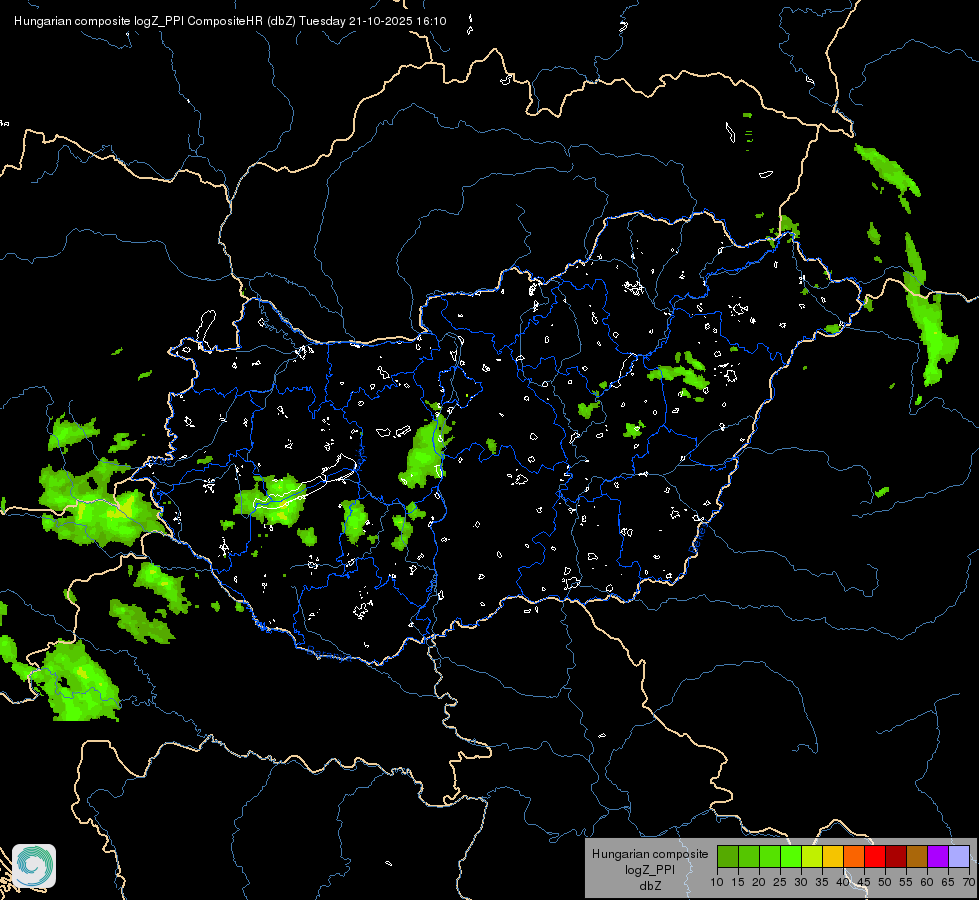Click the 'Hungarian composite' legend label
The width and height of the screenshot is (979, 900).
(650, 854)
